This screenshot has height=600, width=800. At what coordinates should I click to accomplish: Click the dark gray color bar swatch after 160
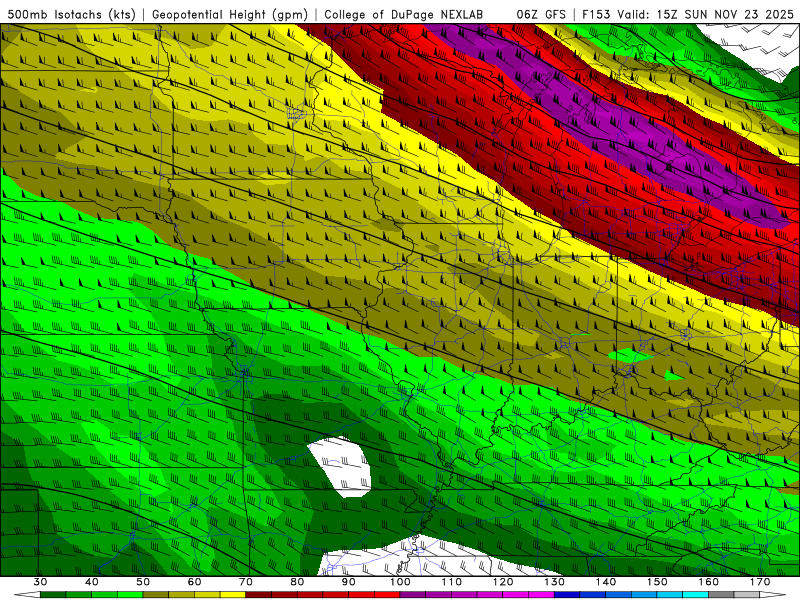(x=721, y=595)
